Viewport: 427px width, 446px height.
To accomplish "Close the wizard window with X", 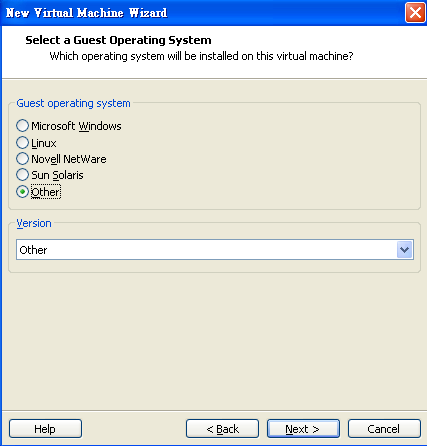I will 415,13.
